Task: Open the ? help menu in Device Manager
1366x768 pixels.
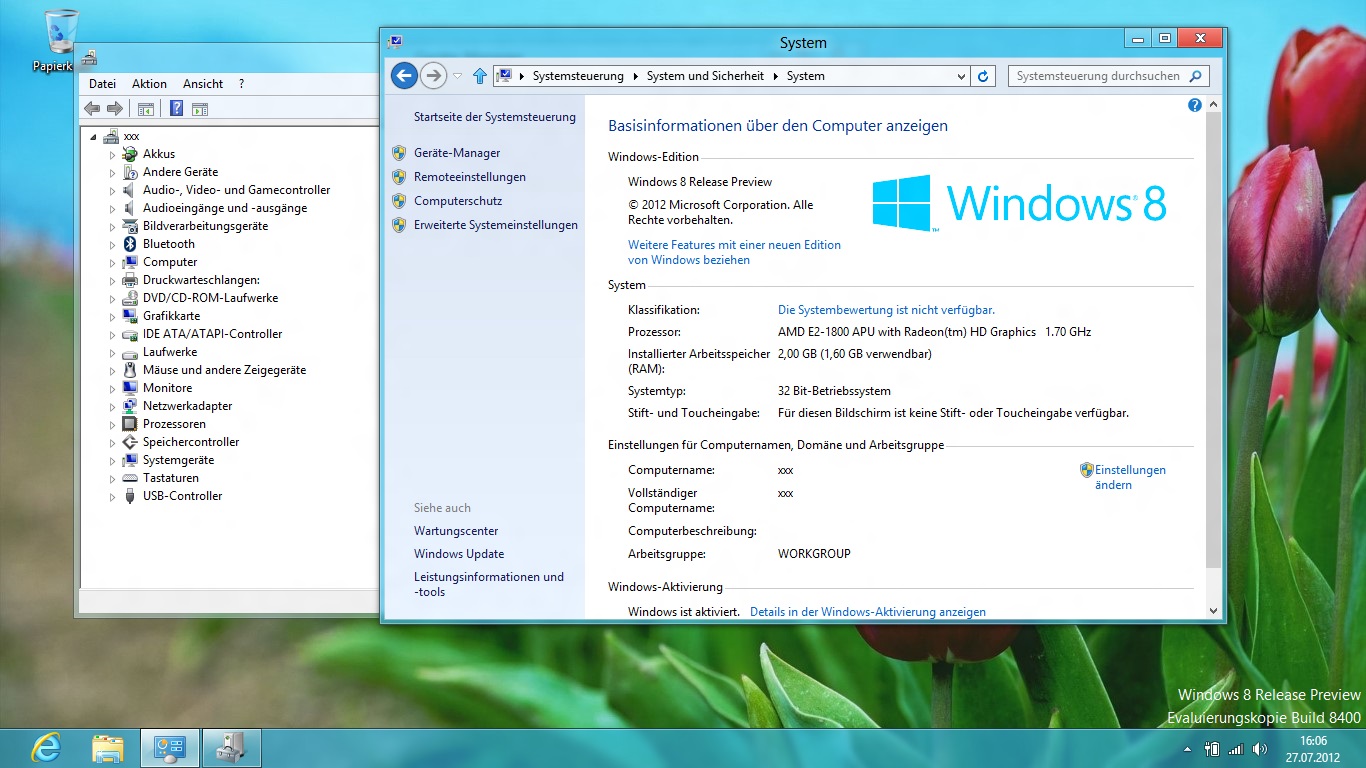Action: (241, 84)
